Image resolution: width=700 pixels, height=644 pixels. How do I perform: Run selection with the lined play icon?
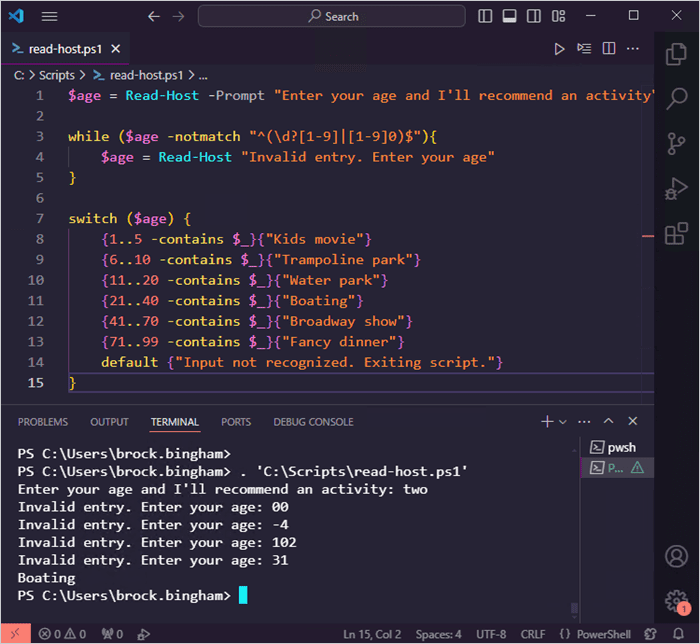(584, 48)
